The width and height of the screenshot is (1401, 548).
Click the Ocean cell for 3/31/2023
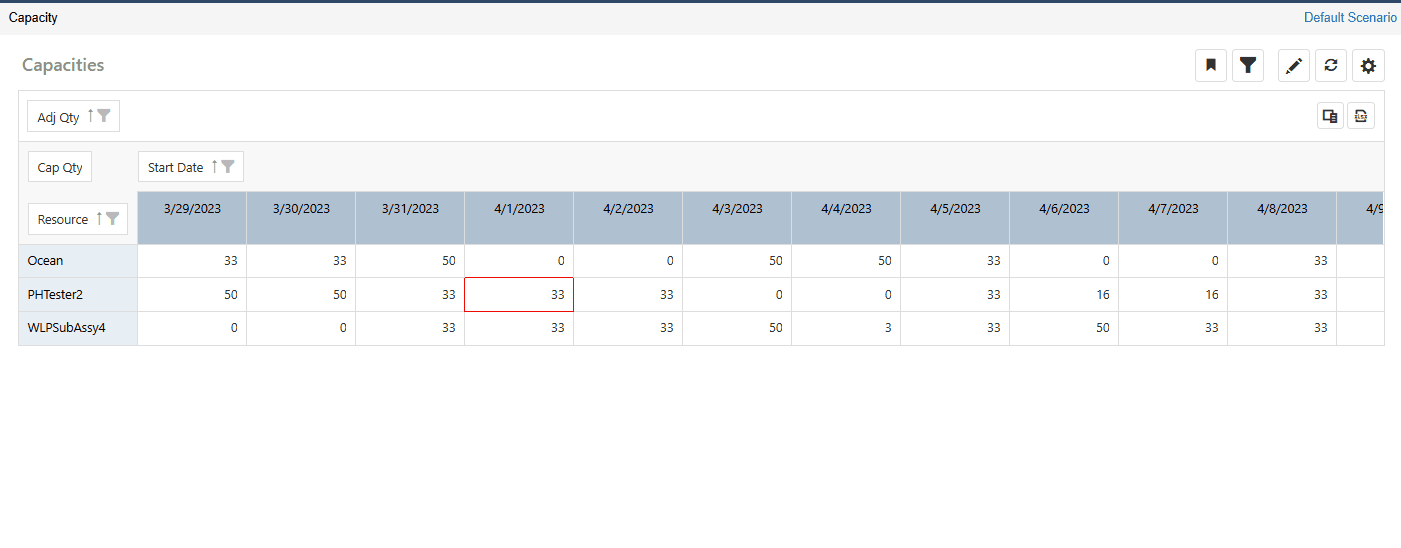point(410,261)
